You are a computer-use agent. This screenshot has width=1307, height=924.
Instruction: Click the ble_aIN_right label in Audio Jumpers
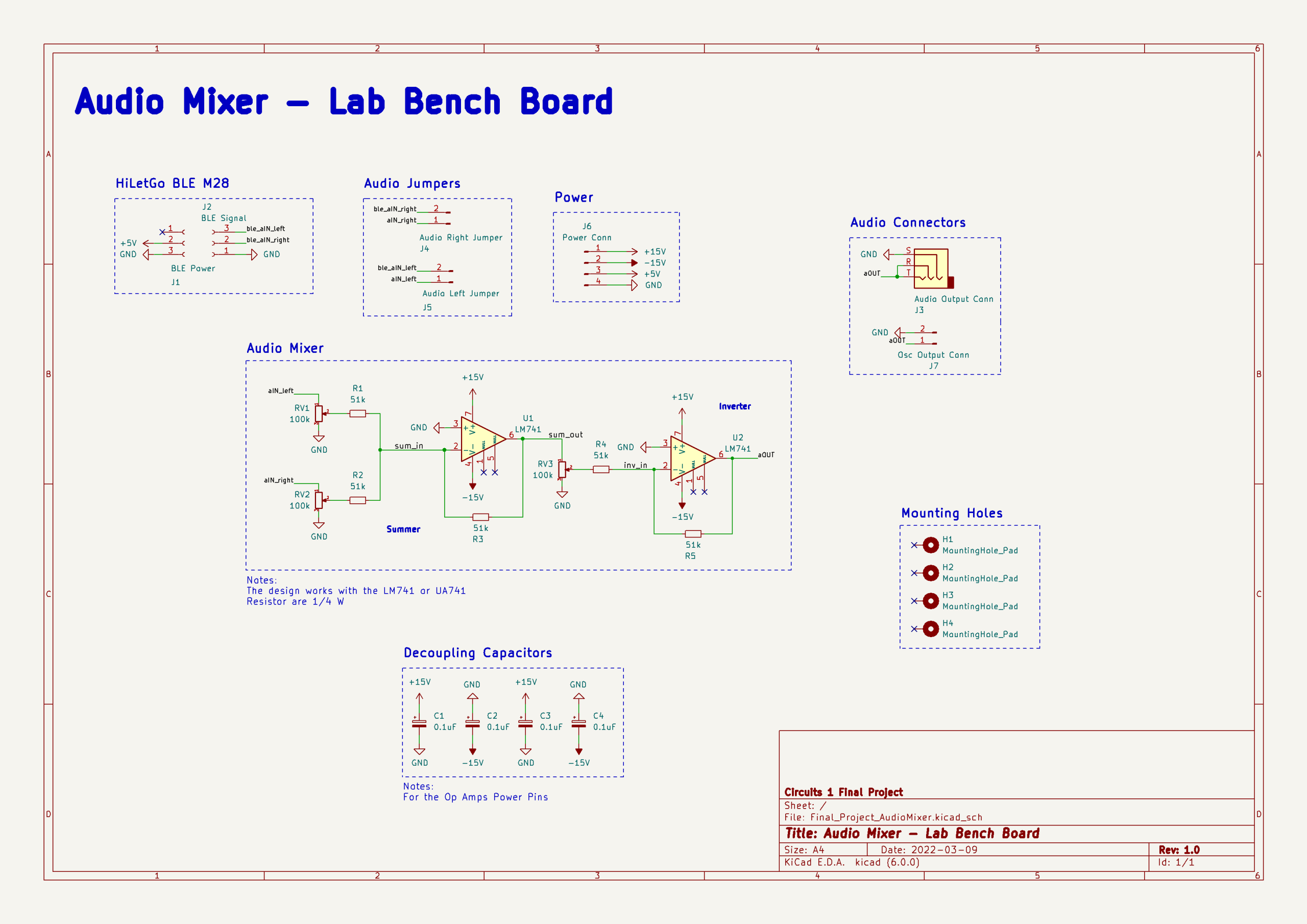tap(395, 209)
